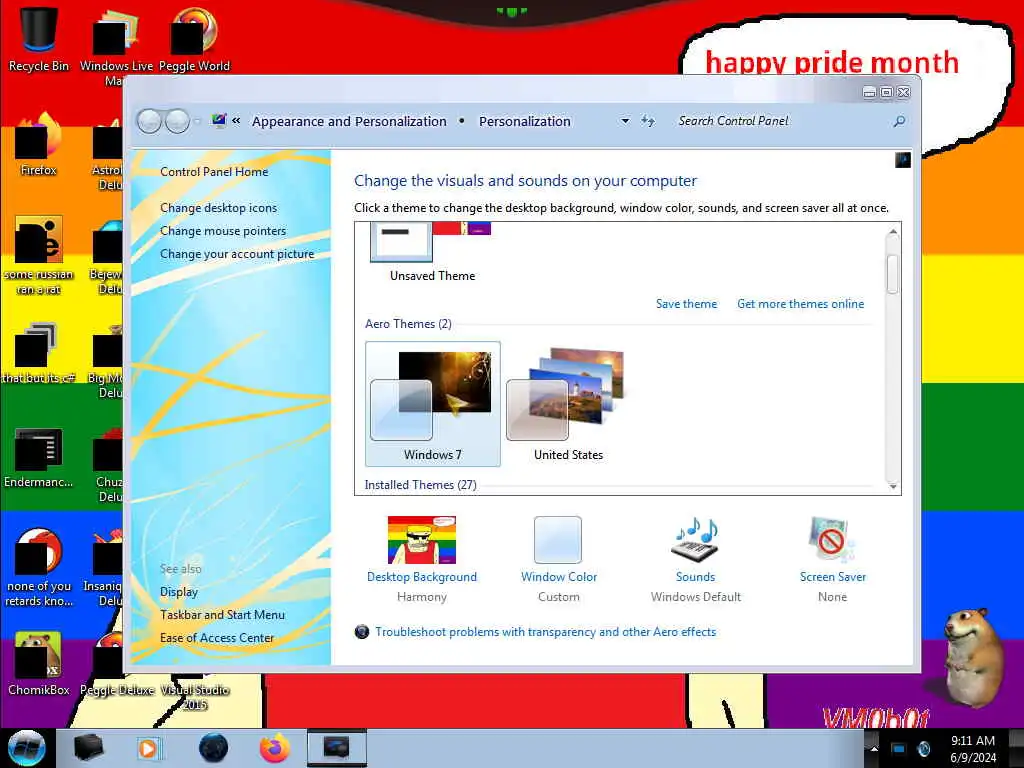Click the 'Aero Themes (2)' heading
The width and height of the screenshot is (1024, 768).
[x=408, y=324]
